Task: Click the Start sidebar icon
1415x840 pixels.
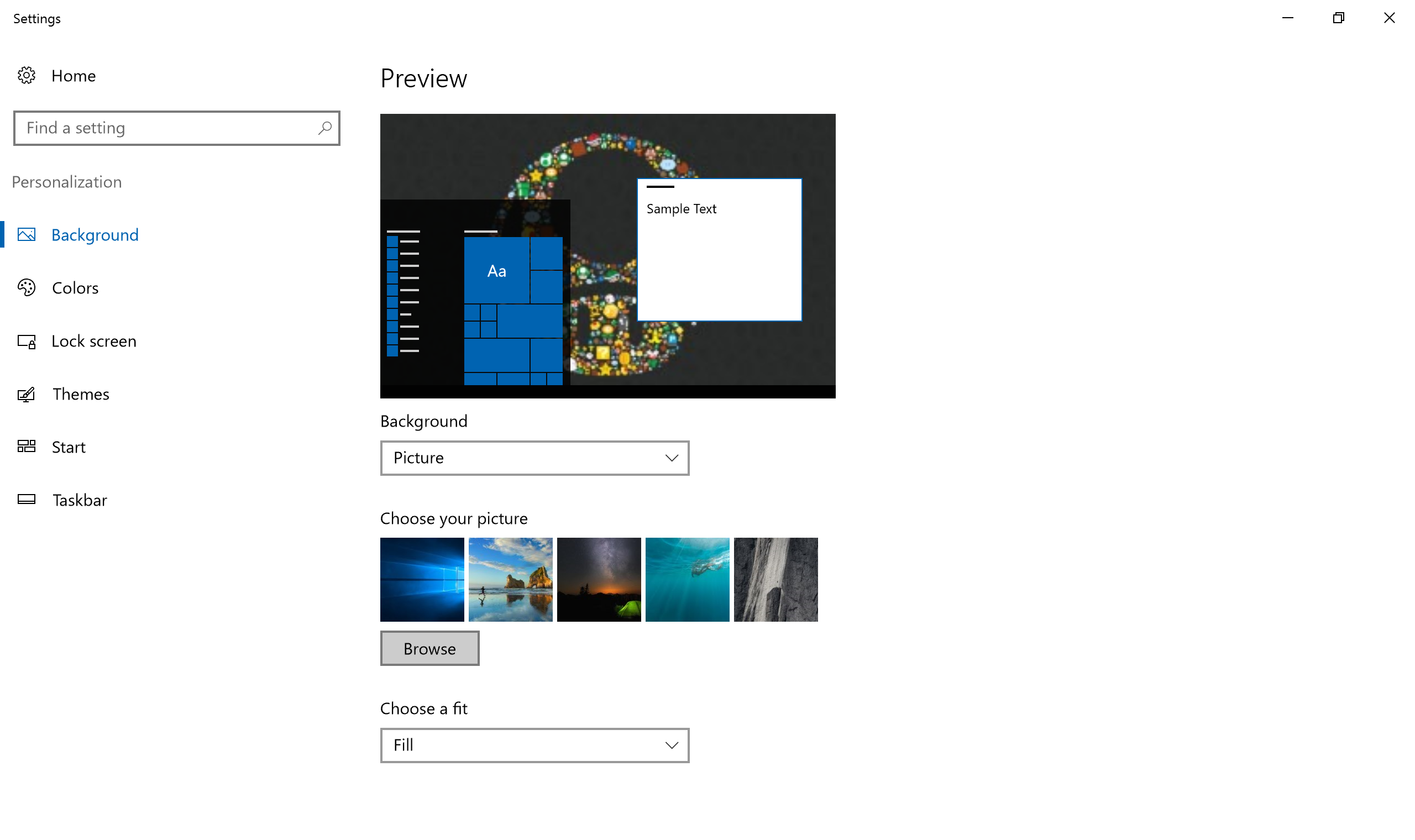Action: (x=26, y=447)
